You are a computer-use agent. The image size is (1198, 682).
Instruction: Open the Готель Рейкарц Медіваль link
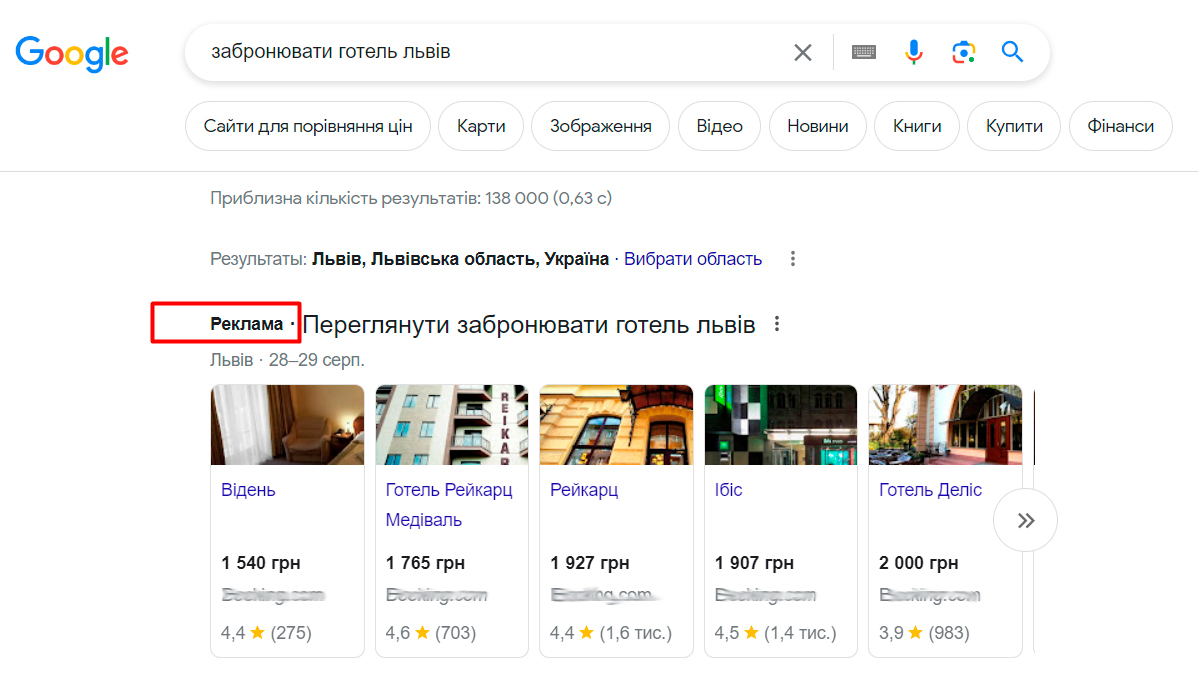(448, 505)
